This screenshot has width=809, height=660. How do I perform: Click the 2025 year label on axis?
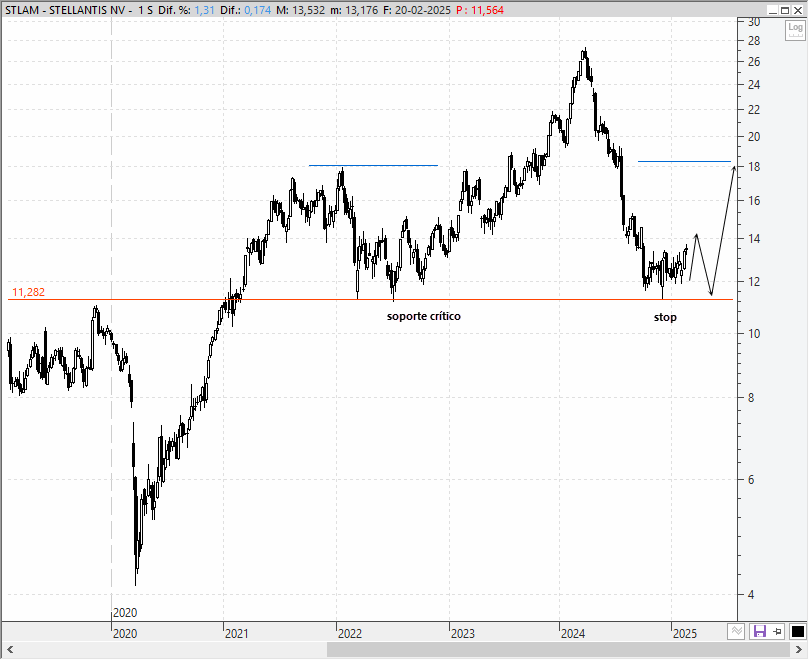click(685, 634)
